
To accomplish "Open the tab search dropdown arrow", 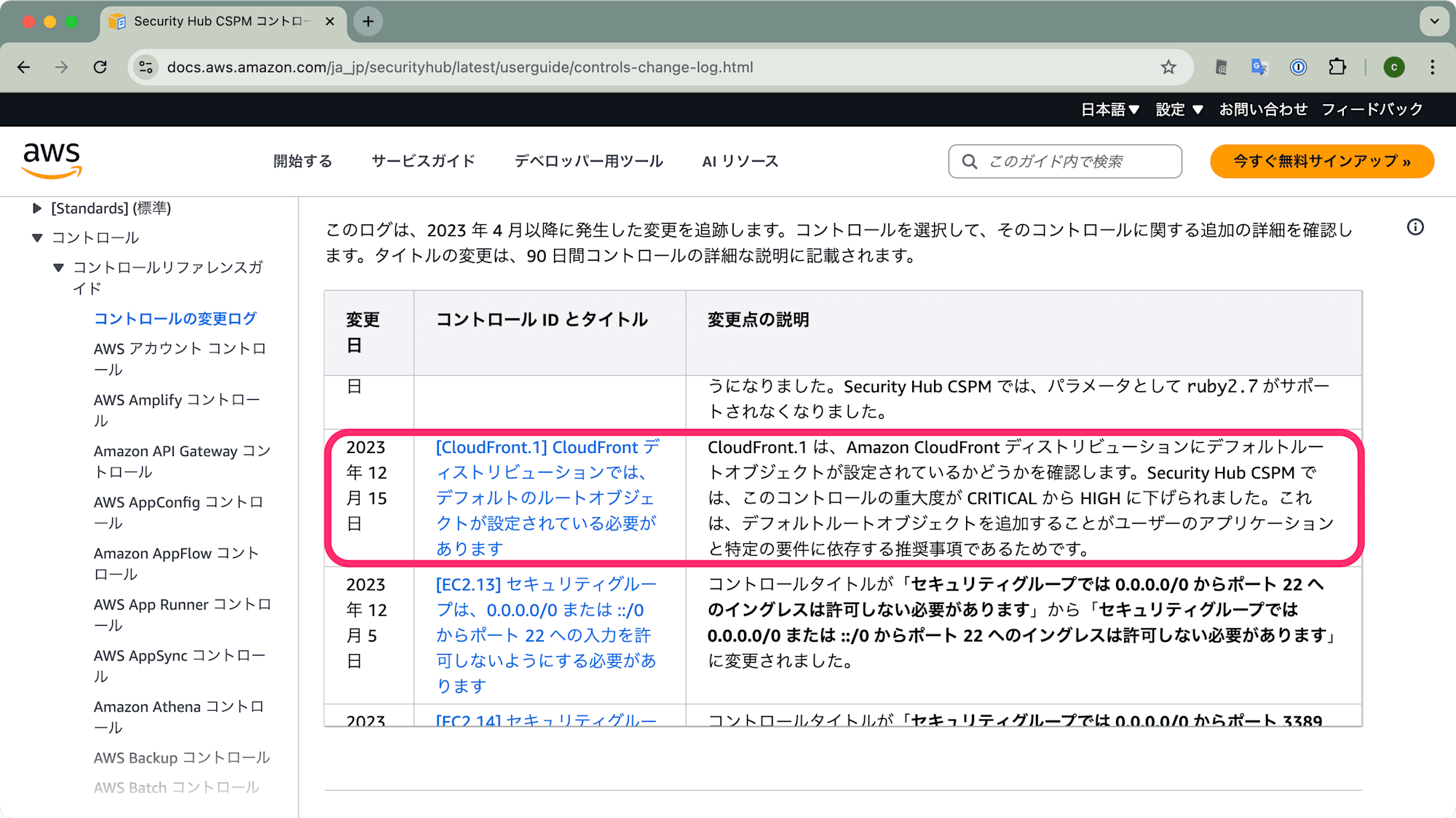I will 1434,22.
